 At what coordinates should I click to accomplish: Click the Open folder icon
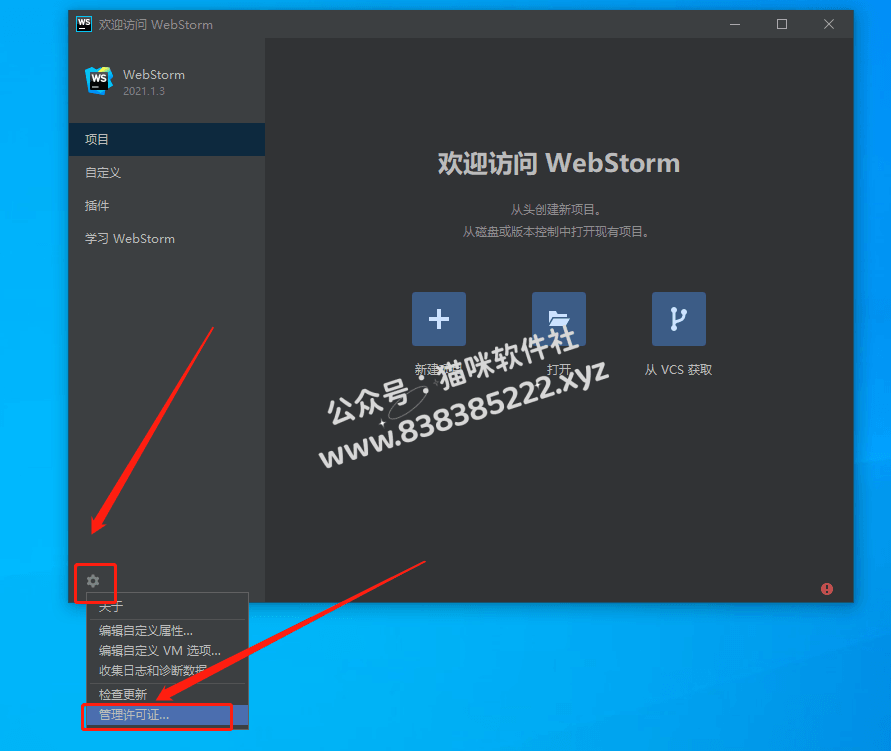tap(559, 319)
